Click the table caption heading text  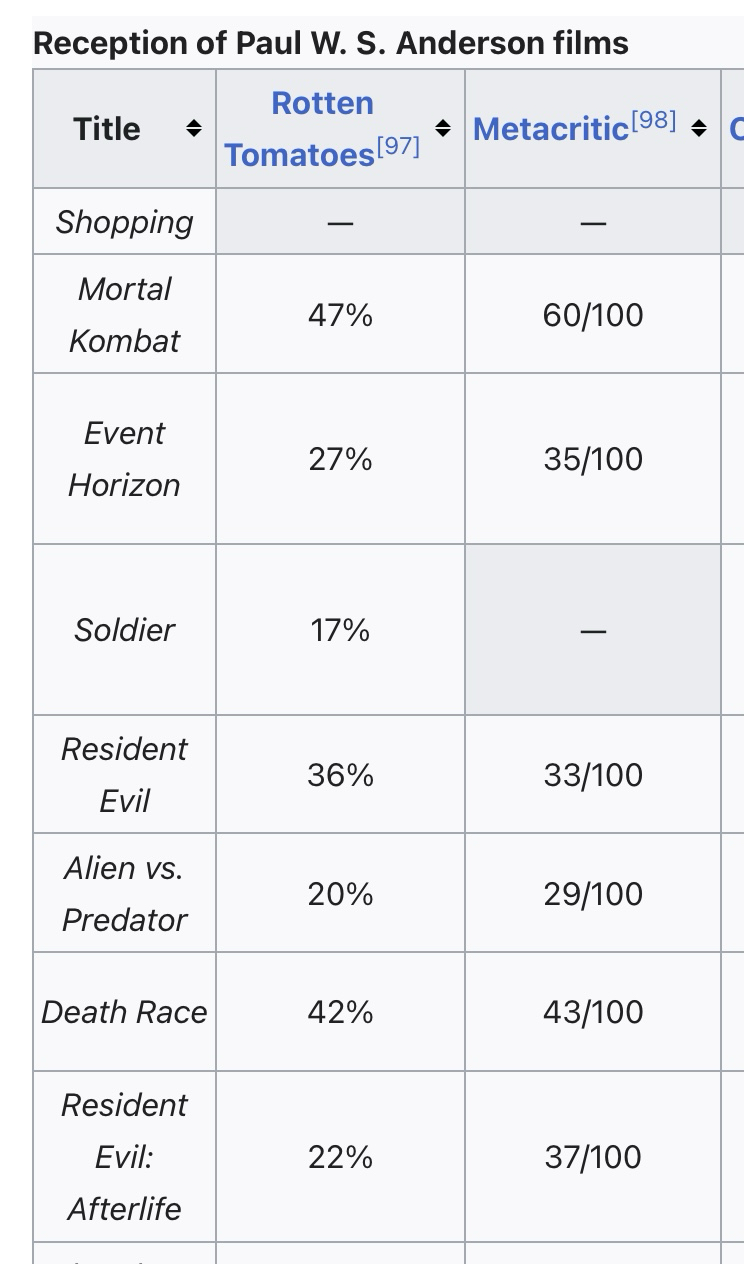330,43
